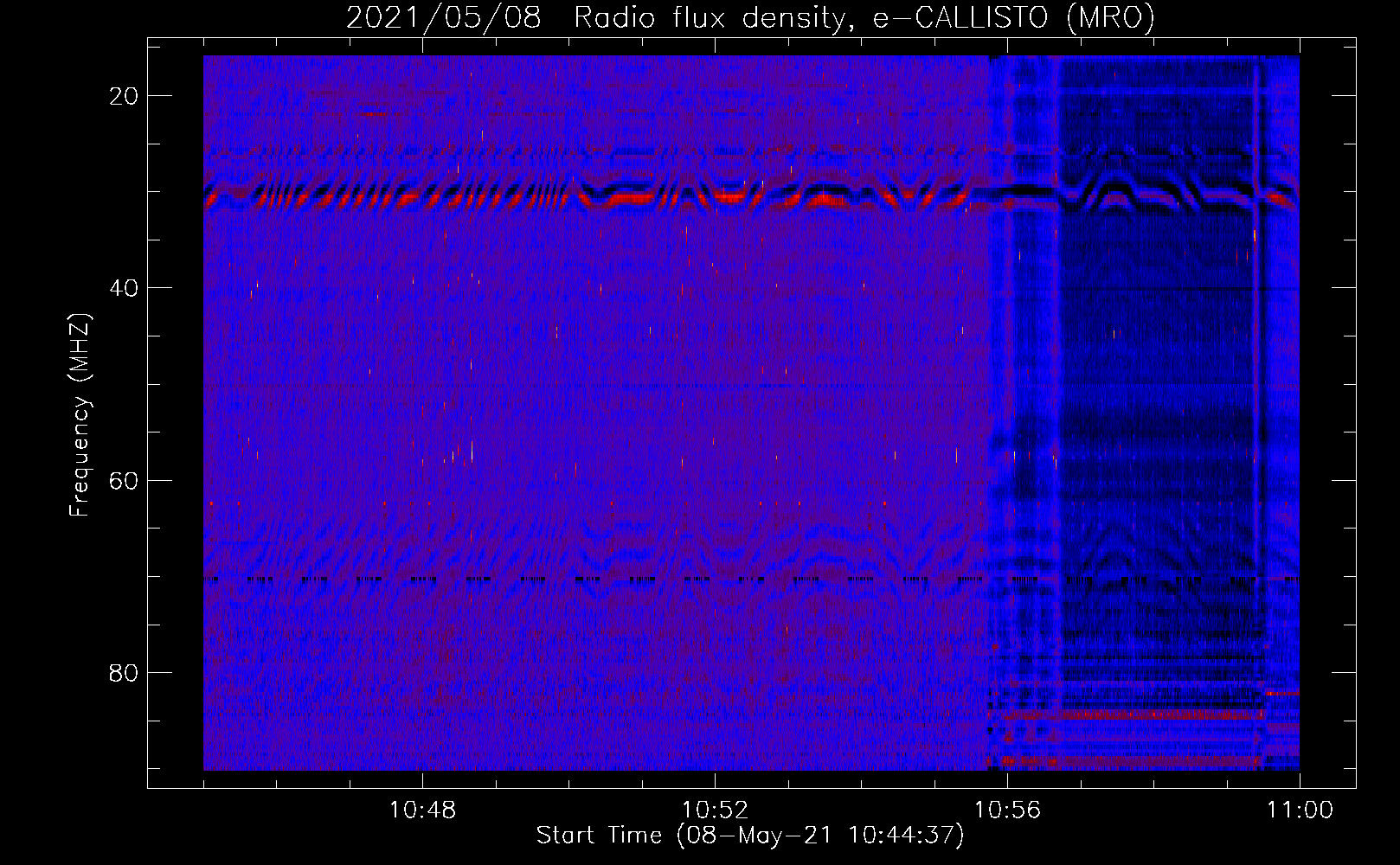Click the 80 MHz frequency tick label

tap(124, 672)
